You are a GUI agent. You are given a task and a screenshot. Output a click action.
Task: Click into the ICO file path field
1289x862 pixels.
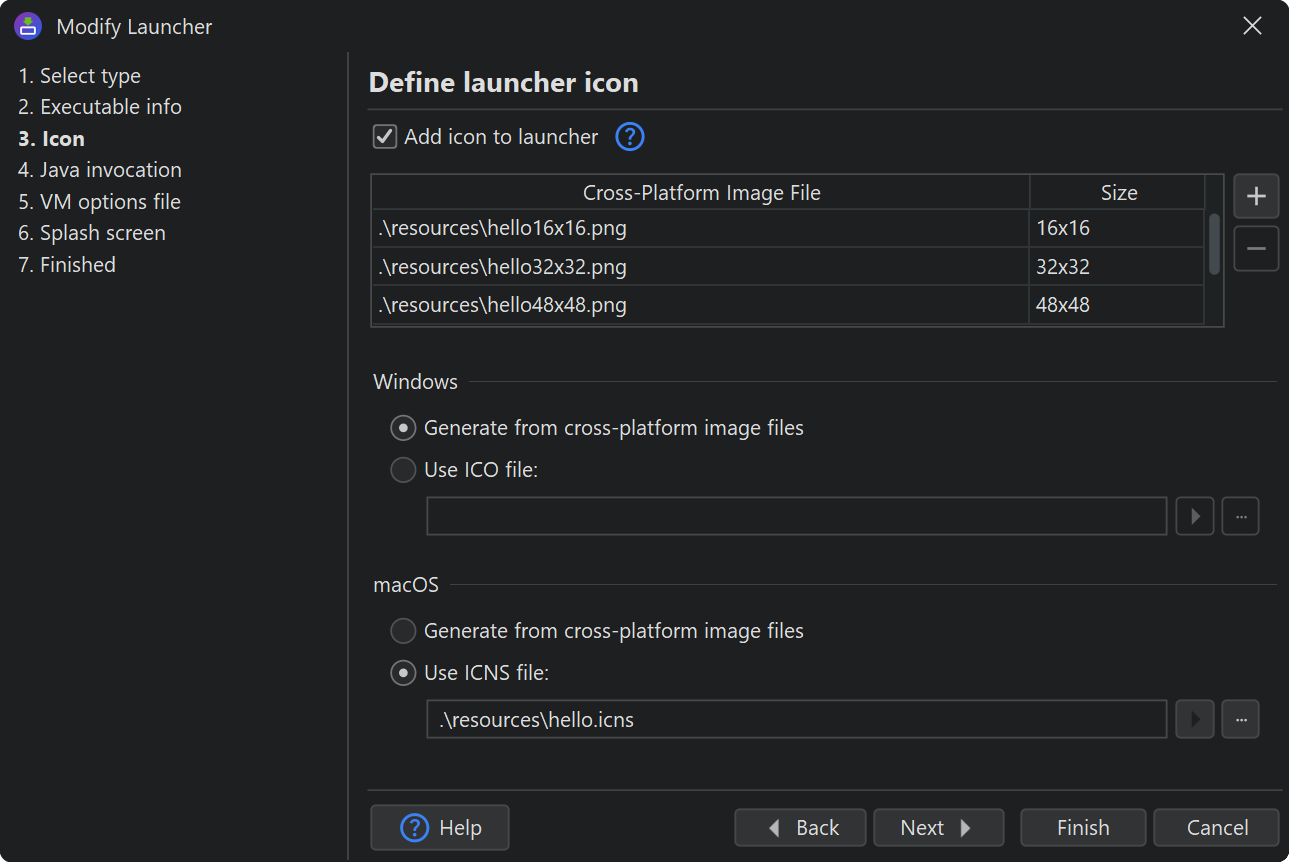click(796, 516)
